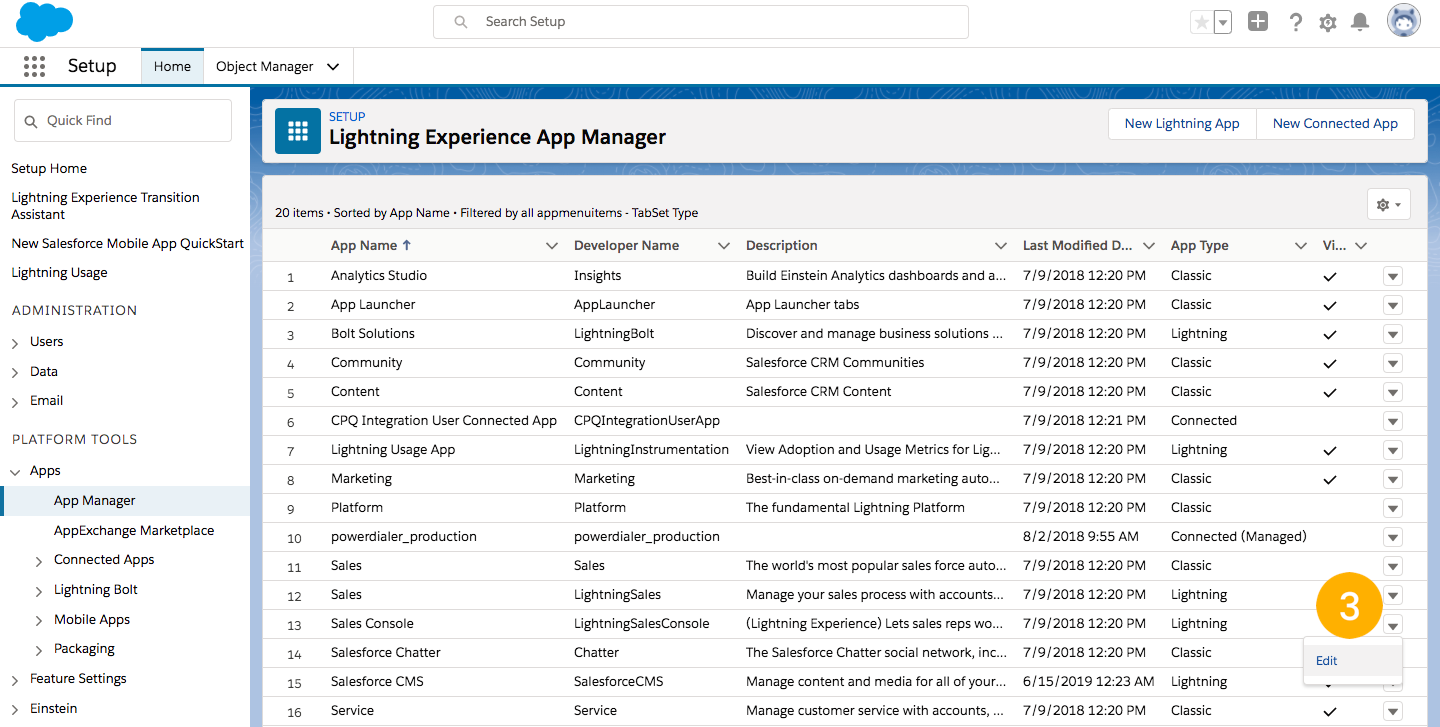The height and width of the screenshot is (727, 1440).
Task: Open Lightning Experience Transition Assistant
Action: coord(105,206)
